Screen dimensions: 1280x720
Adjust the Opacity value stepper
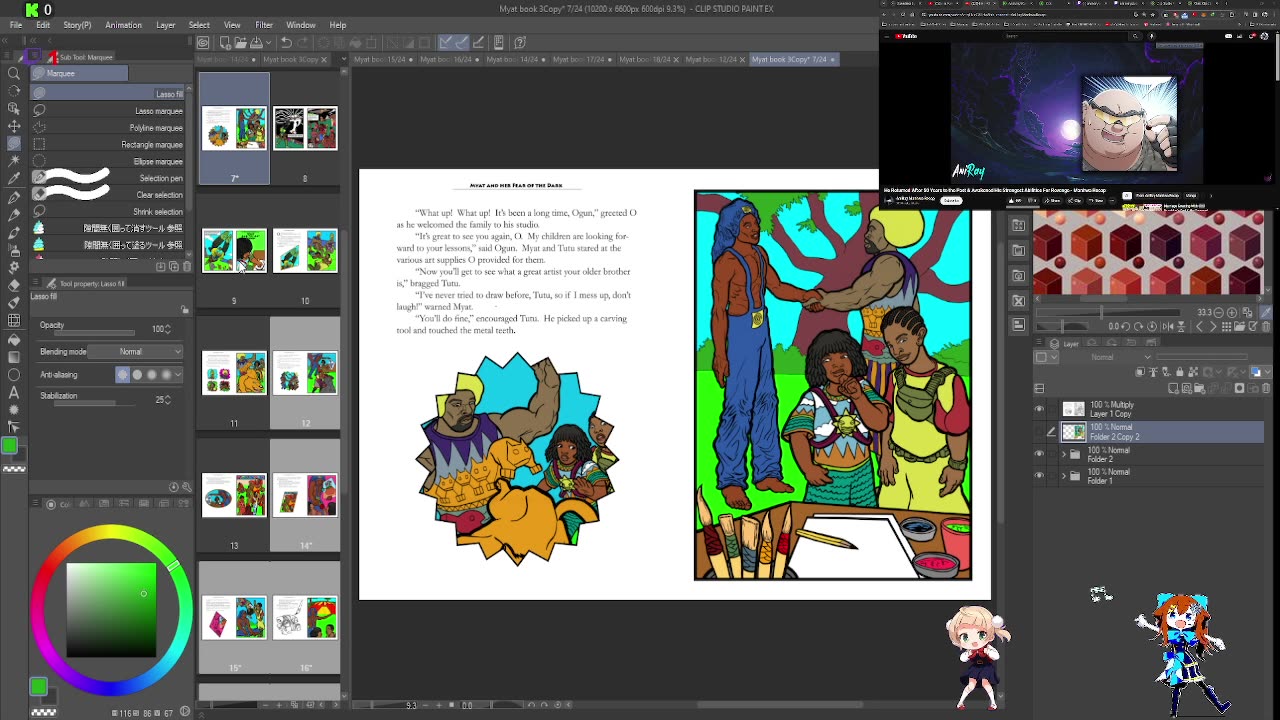168,329
